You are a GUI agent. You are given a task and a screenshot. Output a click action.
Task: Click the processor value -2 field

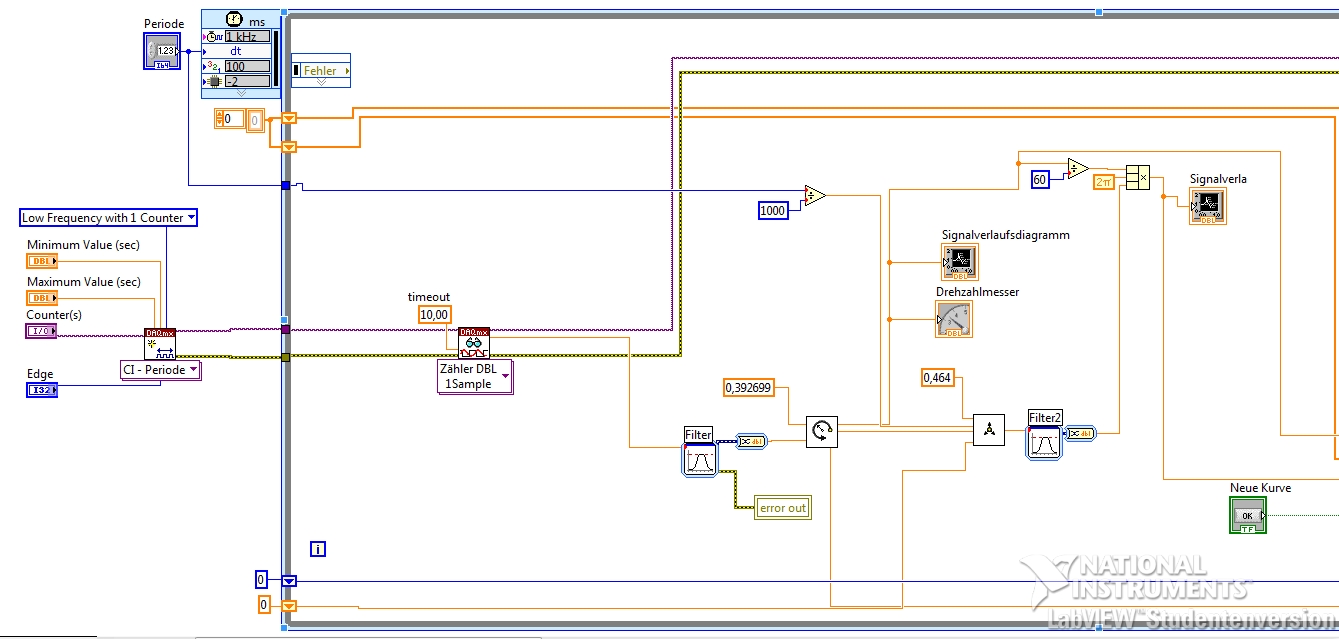[246, 81]
